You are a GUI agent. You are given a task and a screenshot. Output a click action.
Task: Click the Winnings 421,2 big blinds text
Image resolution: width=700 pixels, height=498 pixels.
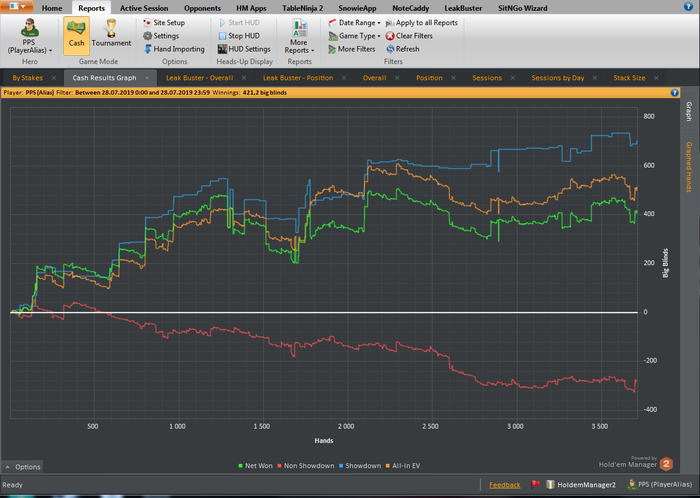point(249,92)
